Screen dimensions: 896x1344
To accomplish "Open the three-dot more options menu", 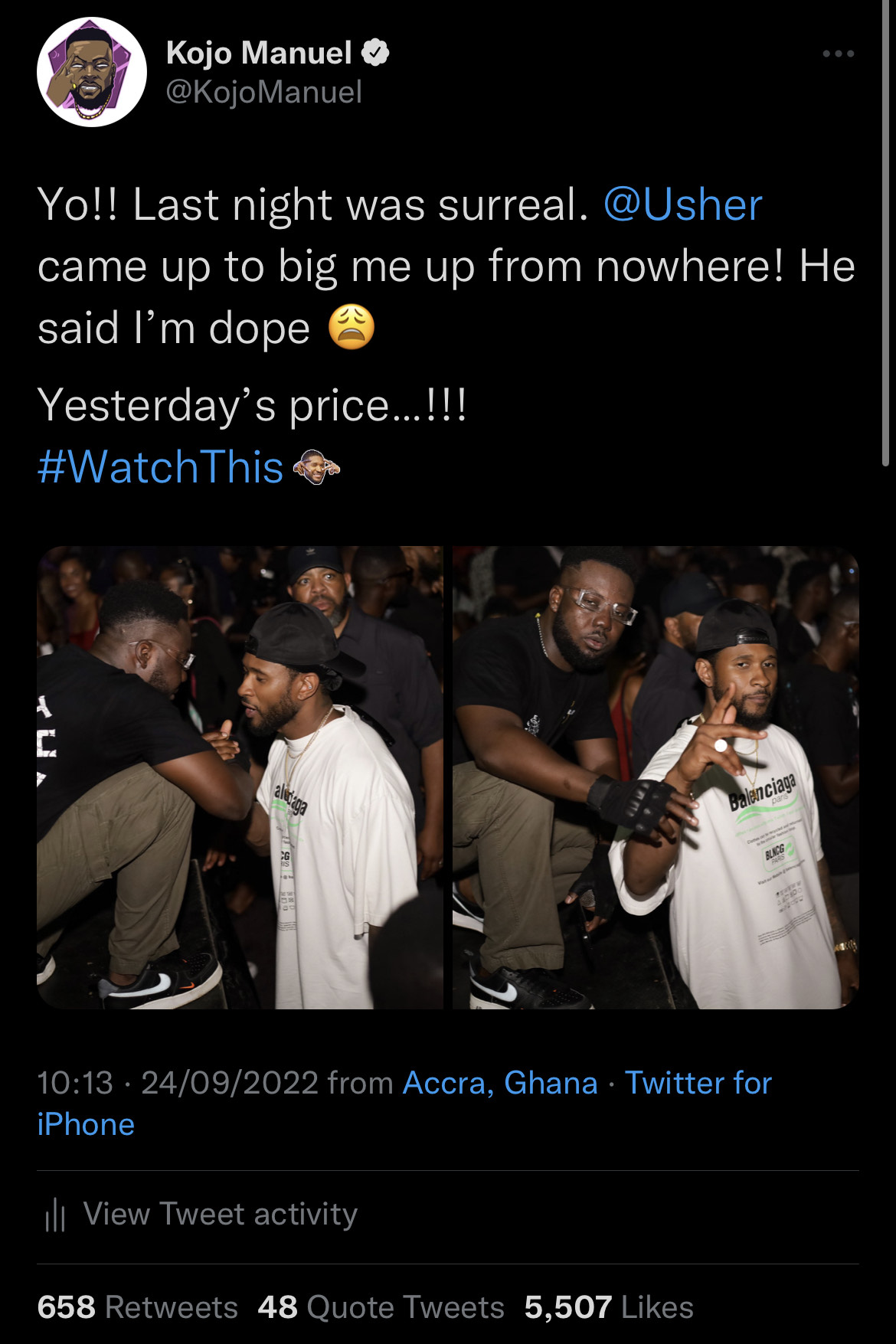I will point(838,54).
